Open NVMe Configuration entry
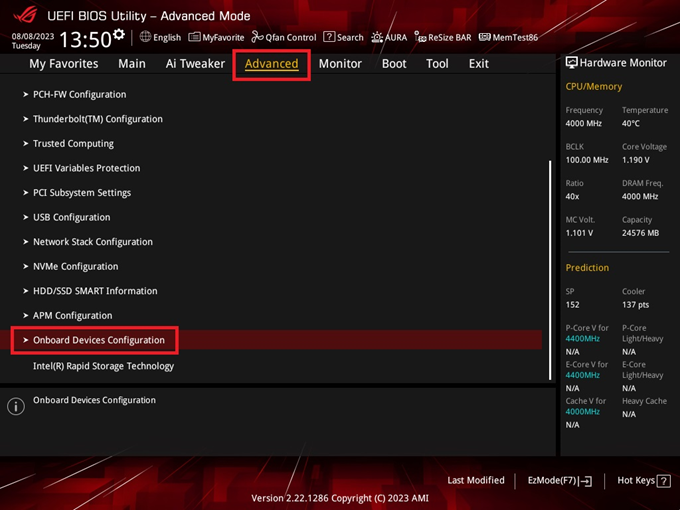Screen dimensions: 680x510 pyautogui.click(x=75, y=266)
